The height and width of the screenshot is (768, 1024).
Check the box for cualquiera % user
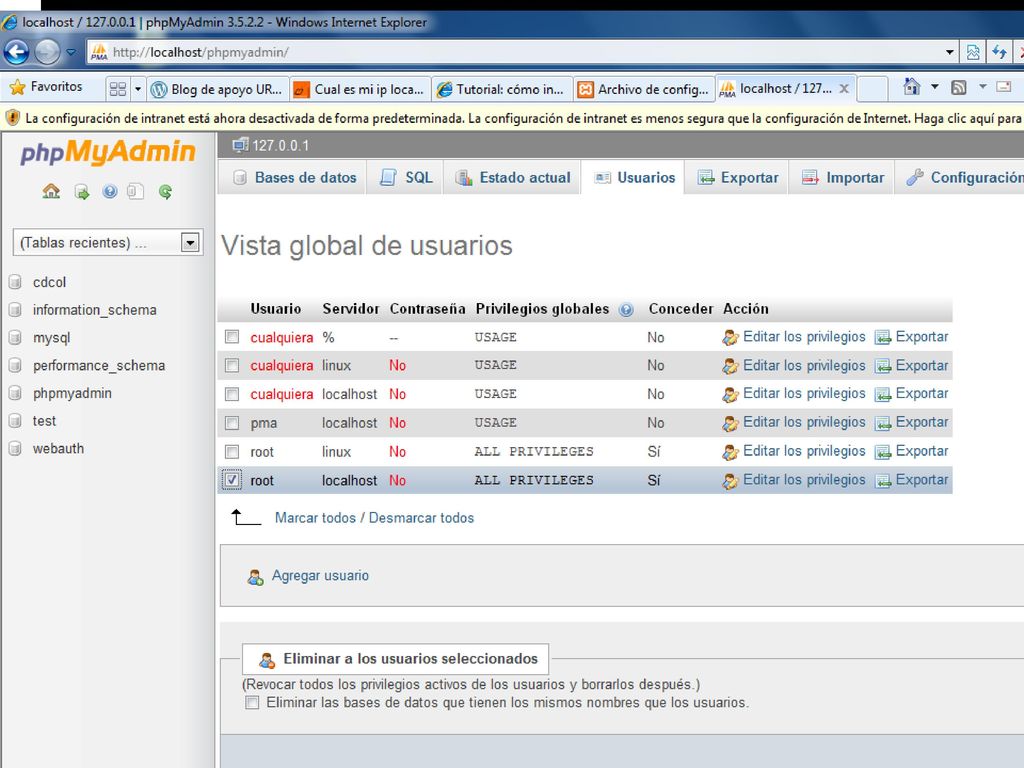(x=232, y=337)
